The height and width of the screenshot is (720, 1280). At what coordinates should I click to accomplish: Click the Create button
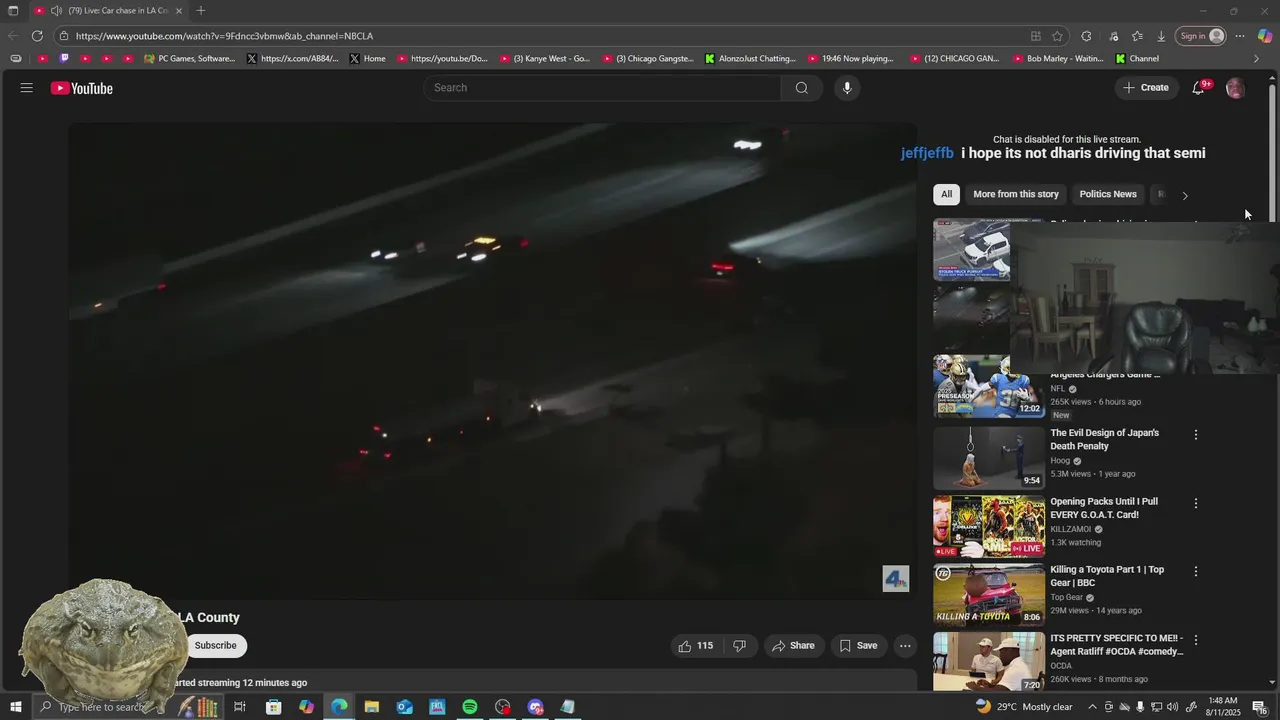[x=1146, y=88]
